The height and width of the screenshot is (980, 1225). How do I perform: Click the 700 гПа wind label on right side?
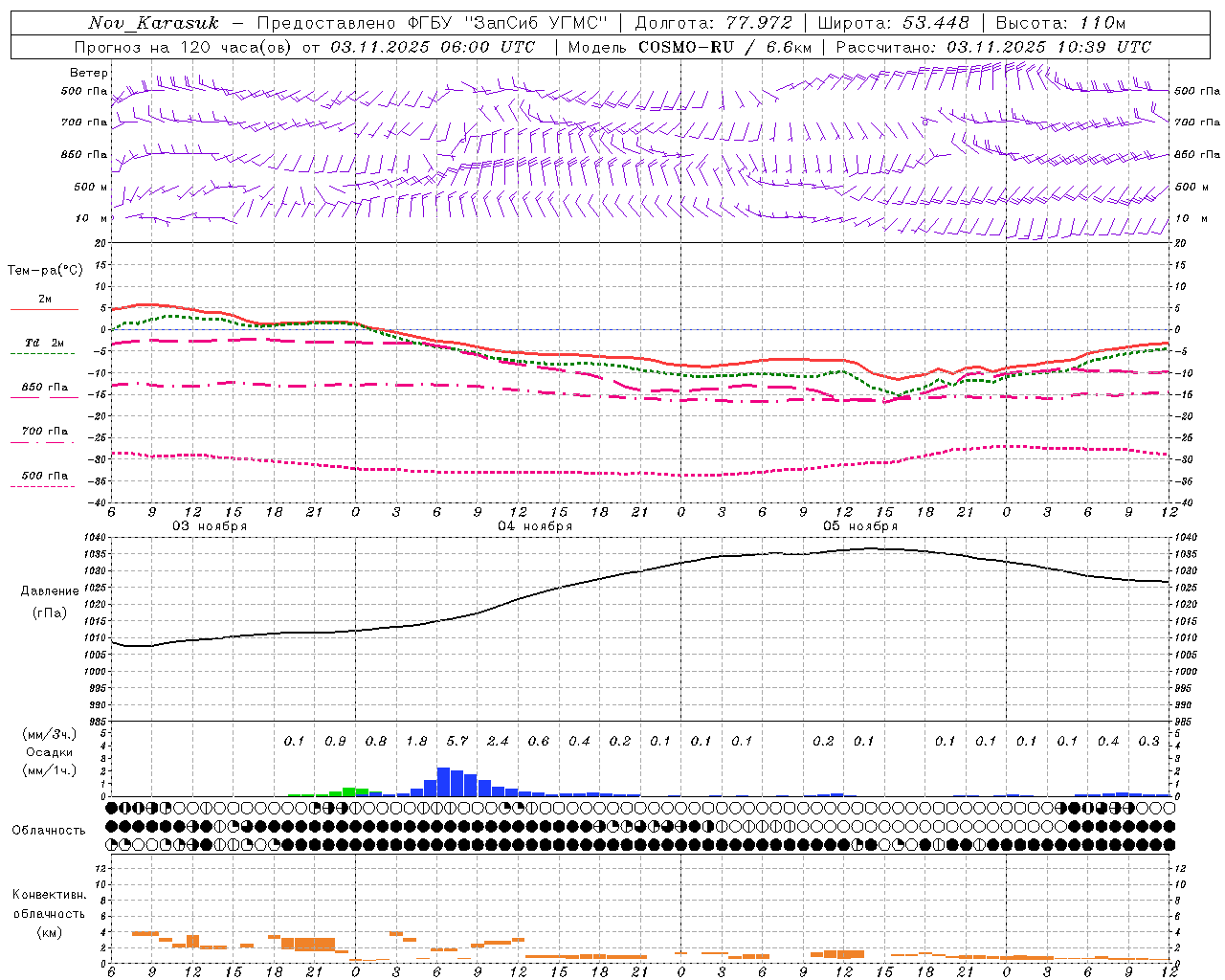[1197, 122]
